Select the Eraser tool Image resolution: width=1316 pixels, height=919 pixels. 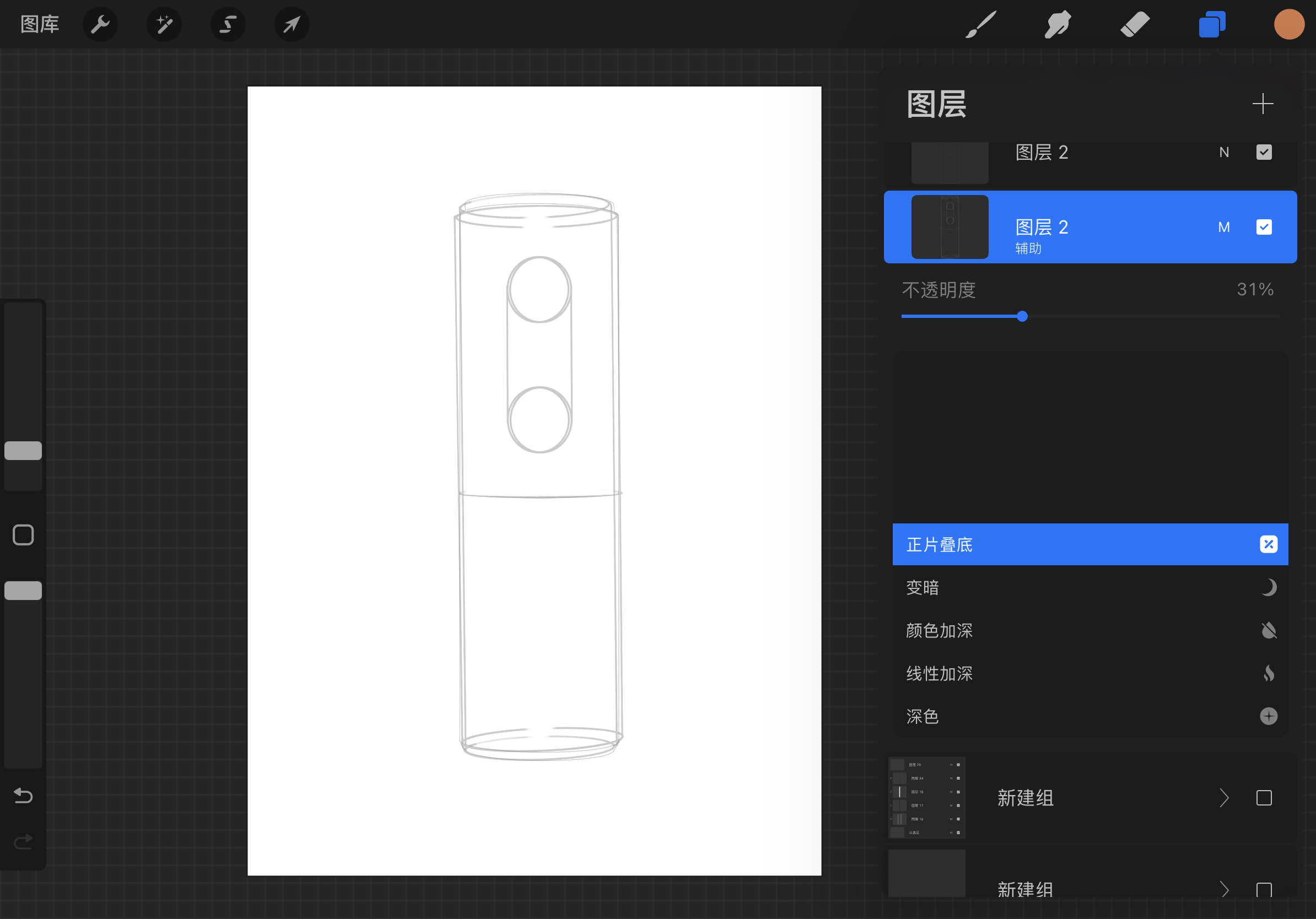[1135, 24]
